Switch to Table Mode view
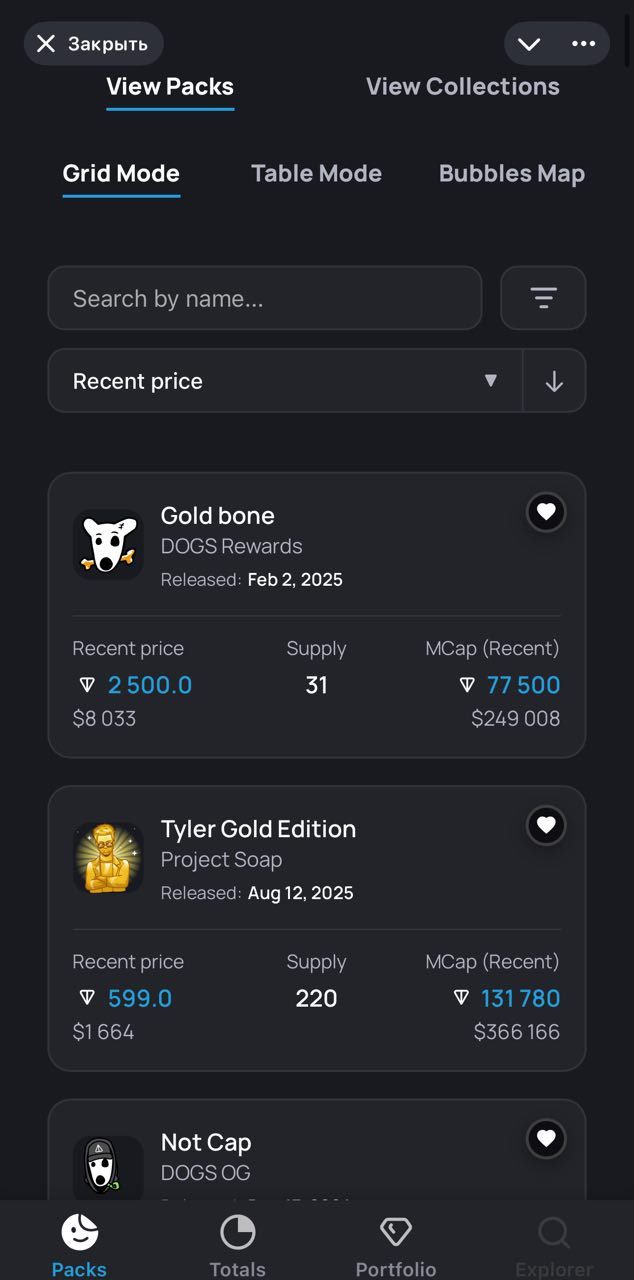This screenshot has height=1280, width=634. pos(316,173)
